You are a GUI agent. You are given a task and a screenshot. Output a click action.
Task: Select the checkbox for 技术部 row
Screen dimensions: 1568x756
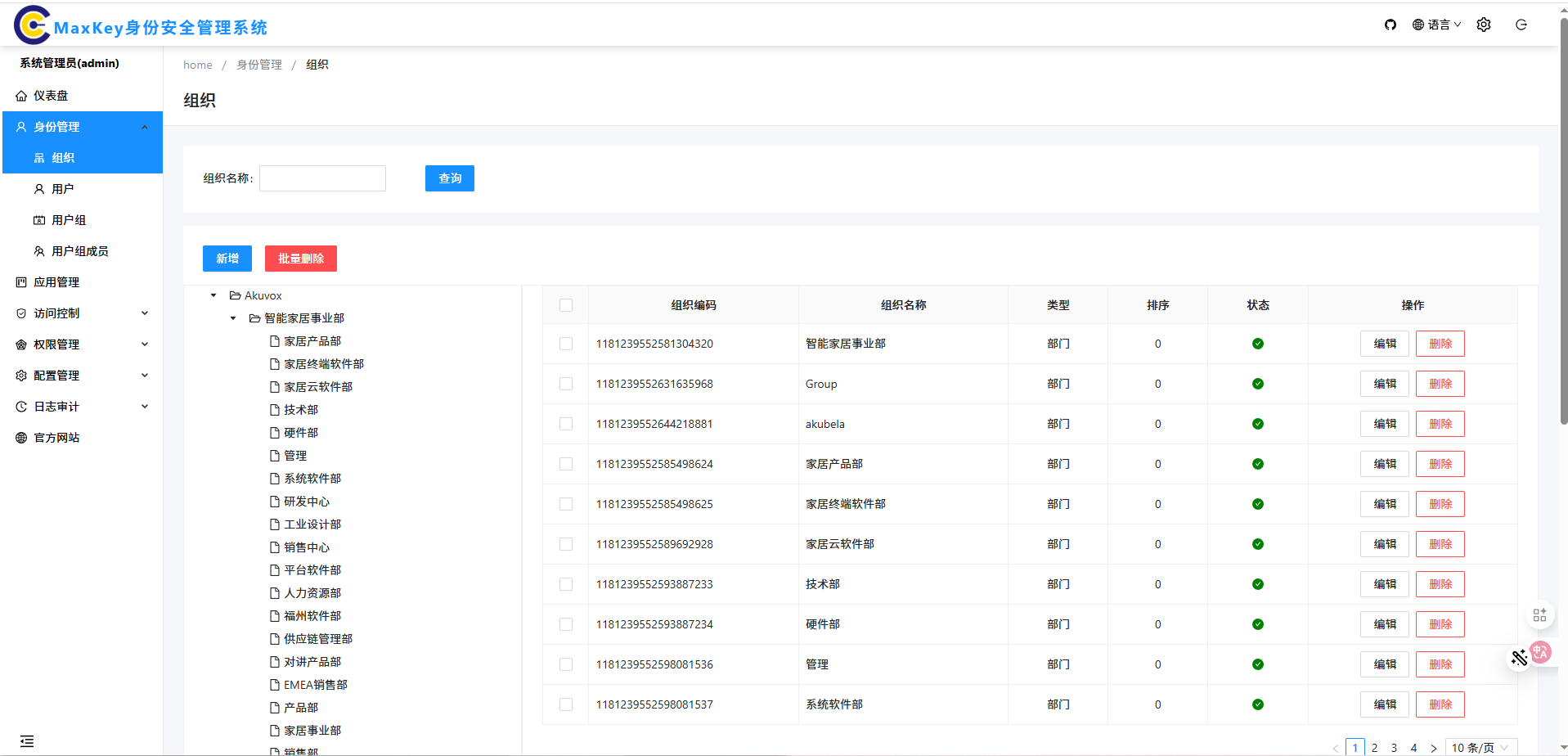point(566,584)
